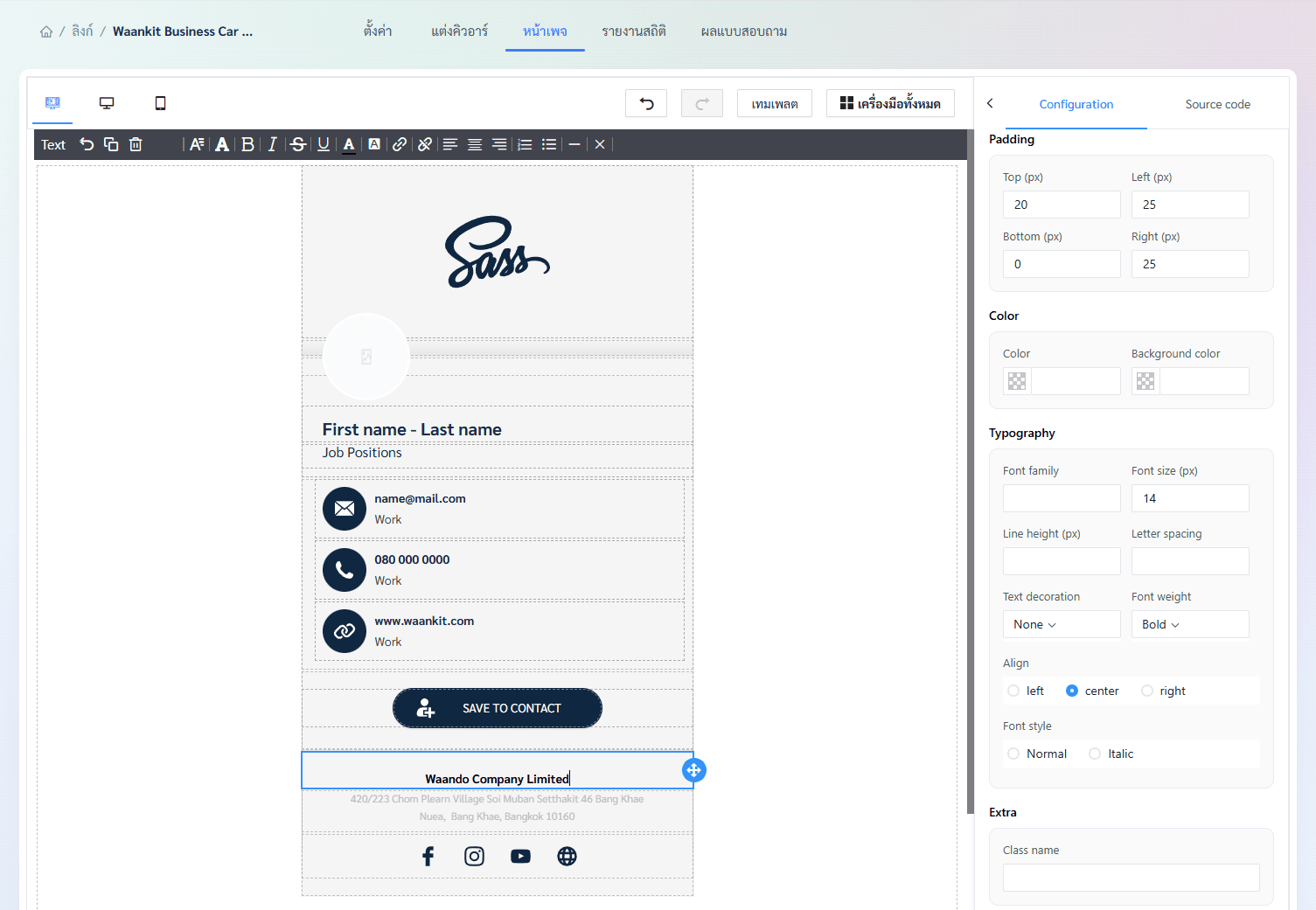Duplicate the selected text block

pos(111,144)
